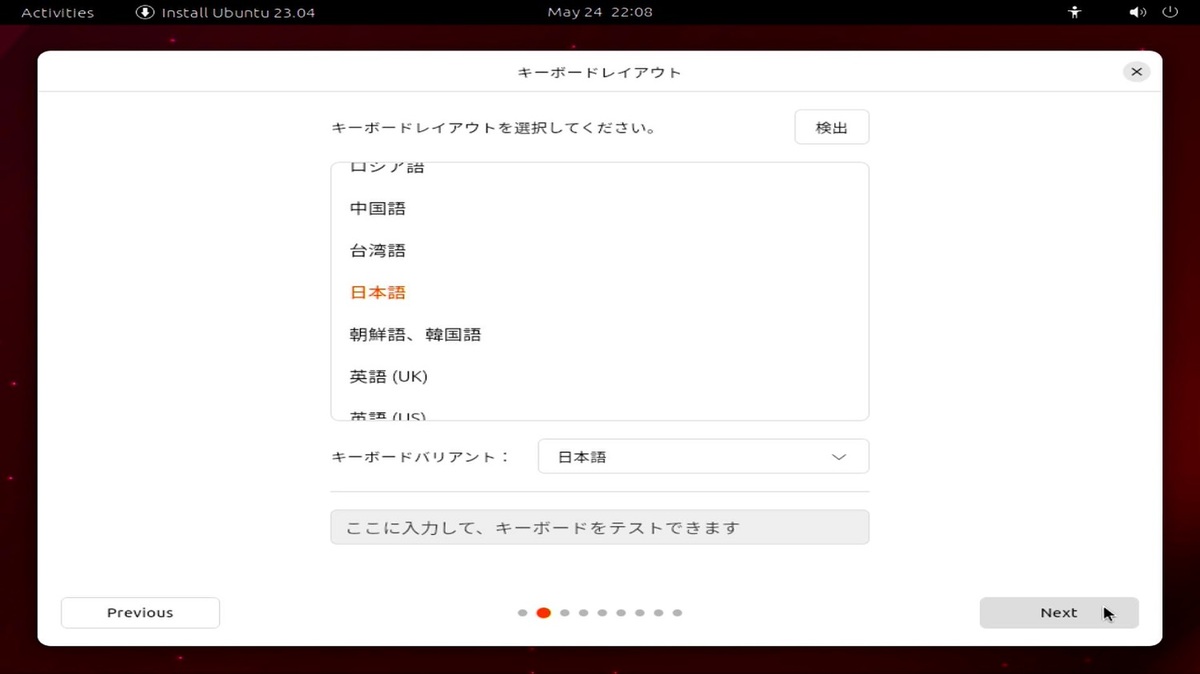The width and height of the screenshot is (1200, 674).
Task: Open the Activities overview
Action: point(57,13)
